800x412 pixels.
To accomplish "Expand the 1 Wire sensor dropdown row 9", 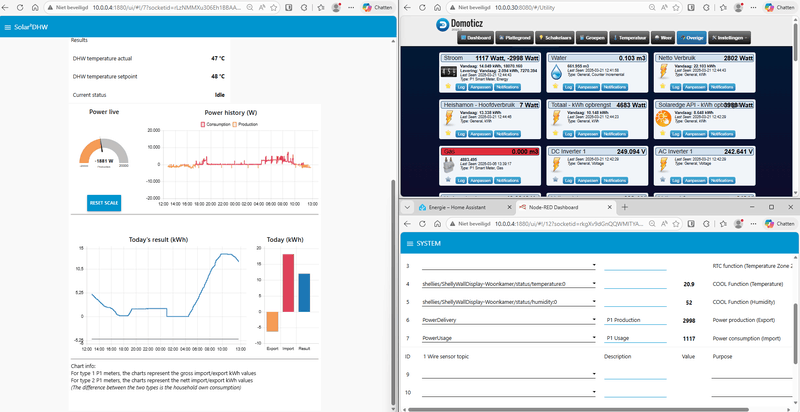I will 508,374.
